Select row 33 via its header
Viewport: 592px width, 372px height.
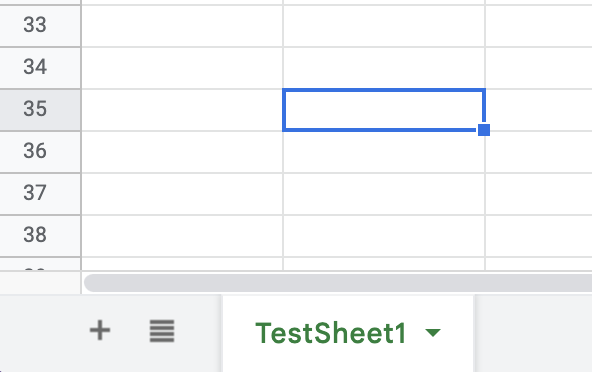click(40, 26)
